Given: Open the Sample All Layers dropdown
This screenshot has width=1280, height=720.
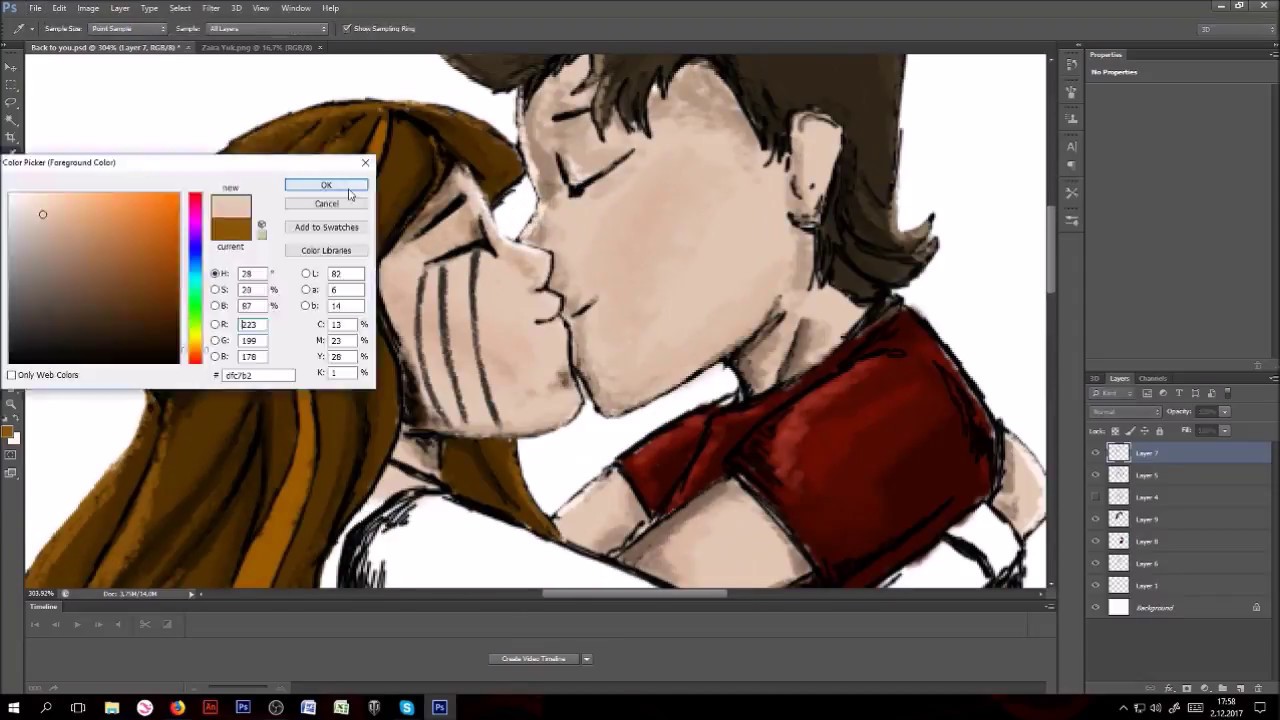Looking at the screenshot, I should tap(267, 28).
